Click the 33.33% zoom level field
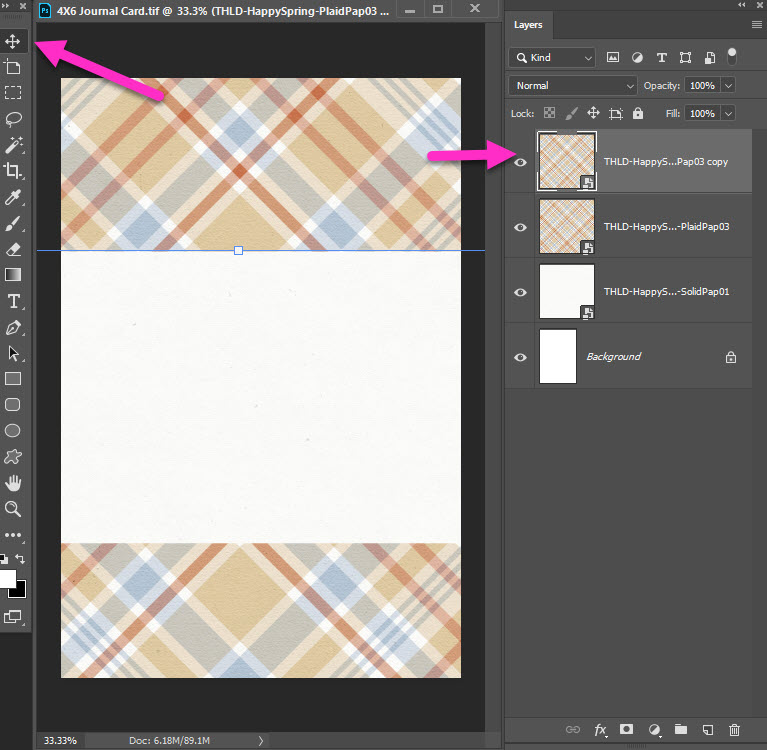Viewport: 767px width, 750px height. [x=60, y=741]
